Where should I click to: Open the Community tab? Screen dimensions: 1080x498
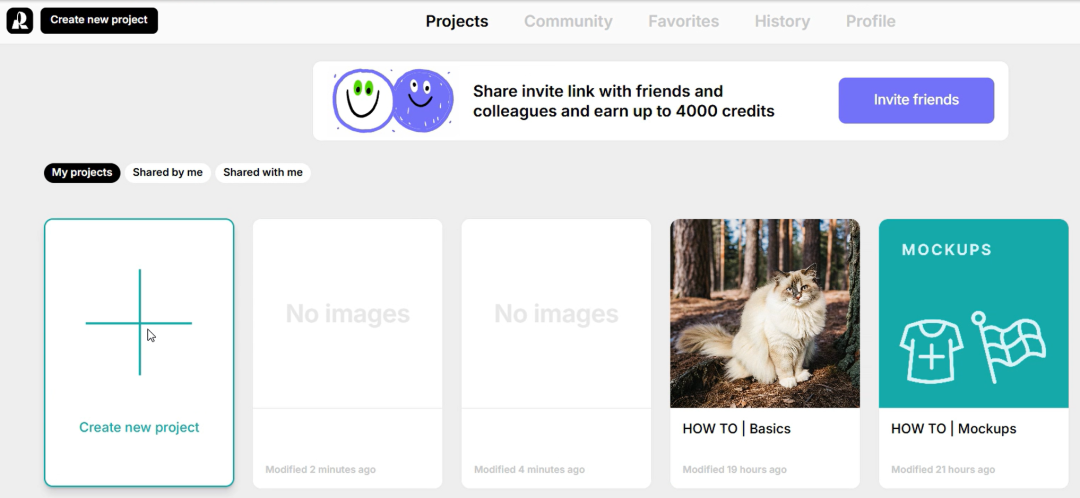coord(568,21)
